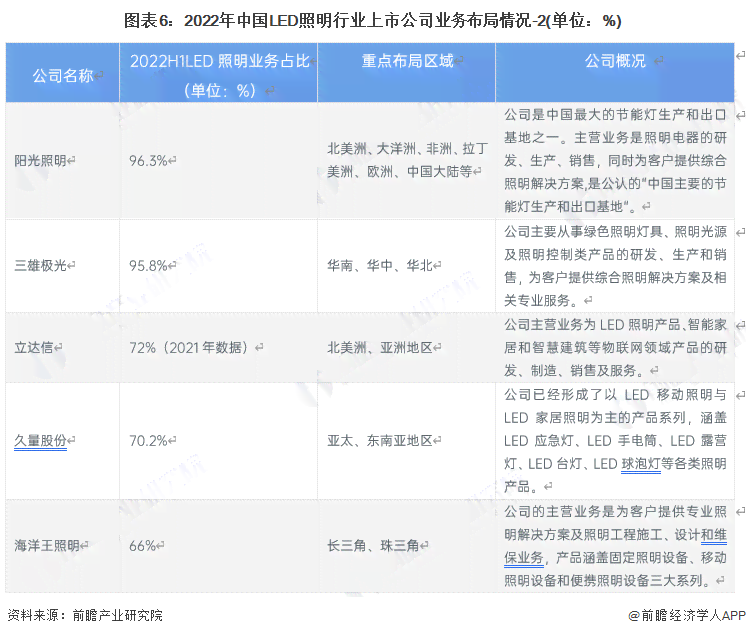Click the 立达信 overview about 智能家居

click(x=615, y=348)
